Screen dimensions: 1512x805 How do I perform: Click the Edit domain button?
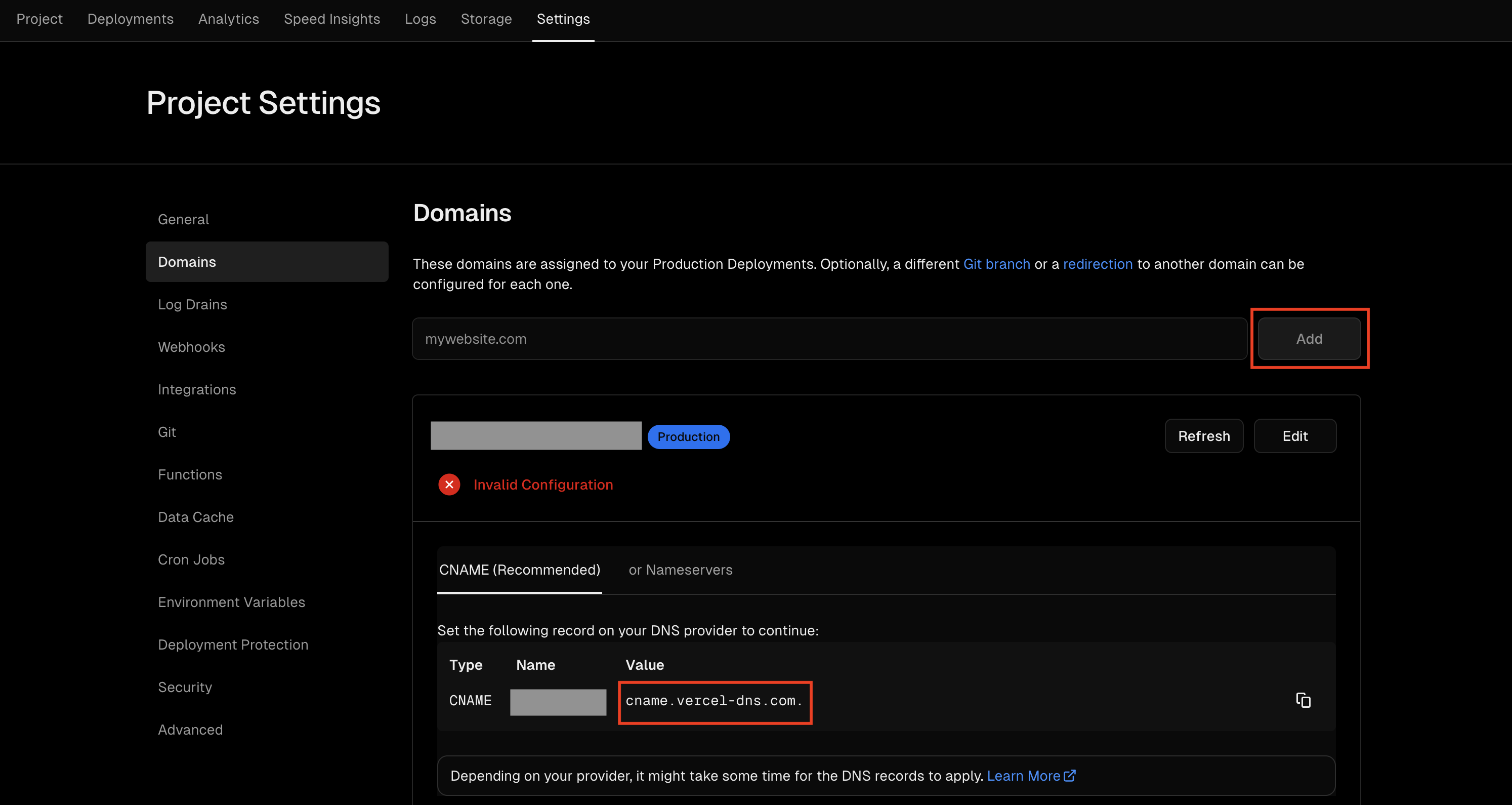[1295, 436]
